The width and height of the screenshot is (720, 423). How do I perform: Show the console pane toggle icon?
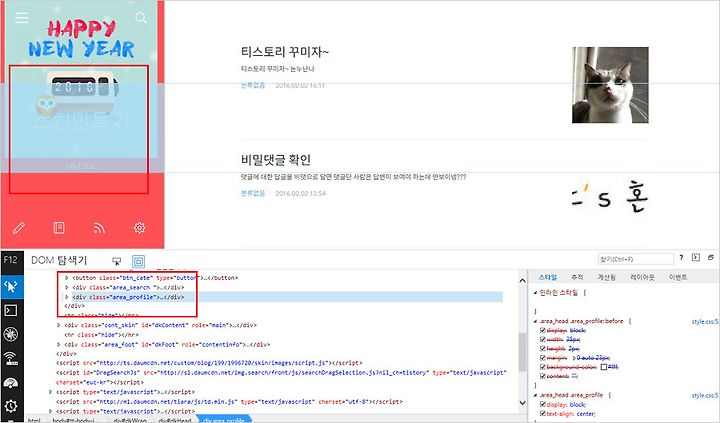[x=696, y=258]
